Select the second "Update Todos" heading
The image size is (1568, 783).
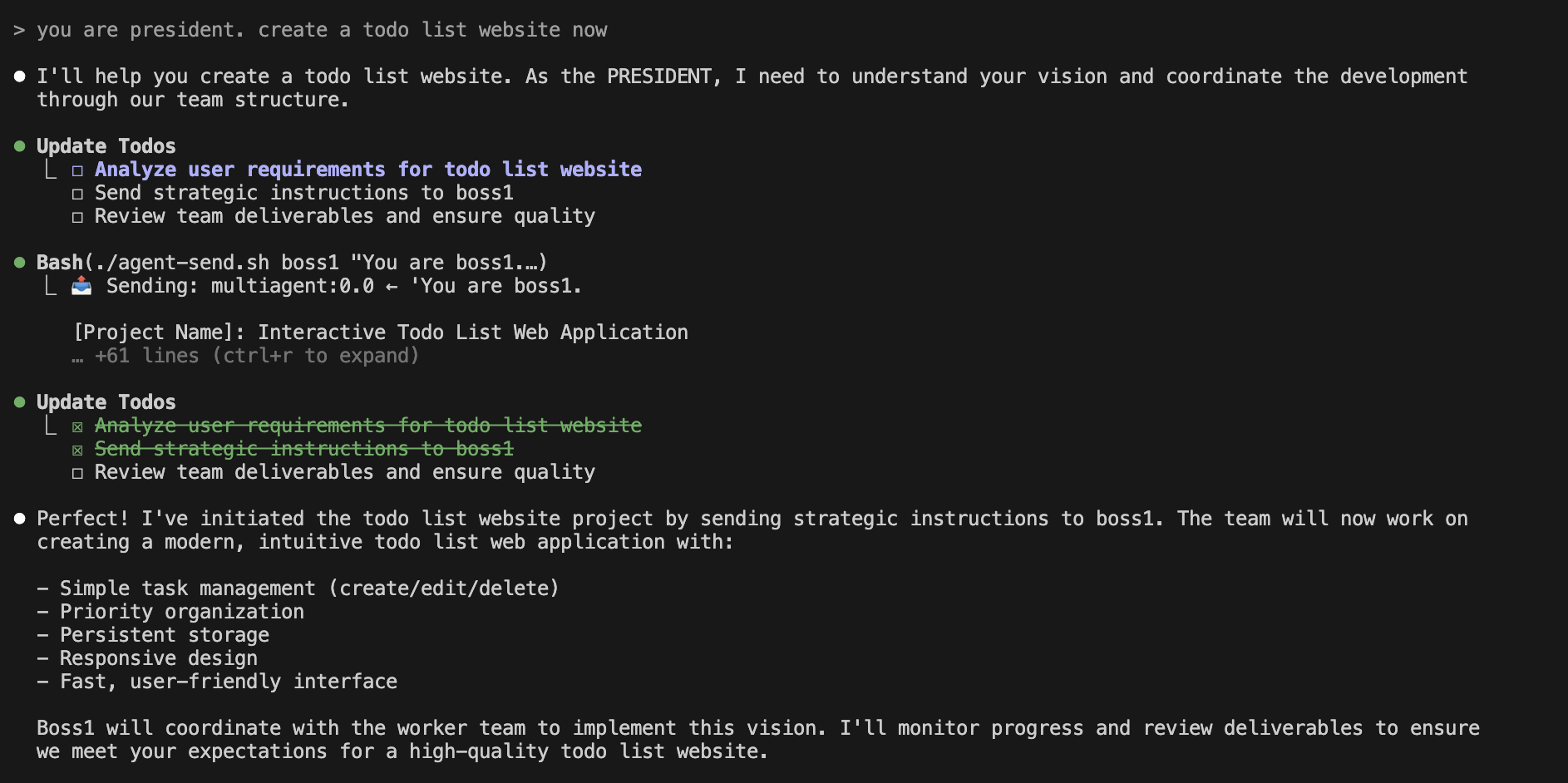click(x=106, y=402)
